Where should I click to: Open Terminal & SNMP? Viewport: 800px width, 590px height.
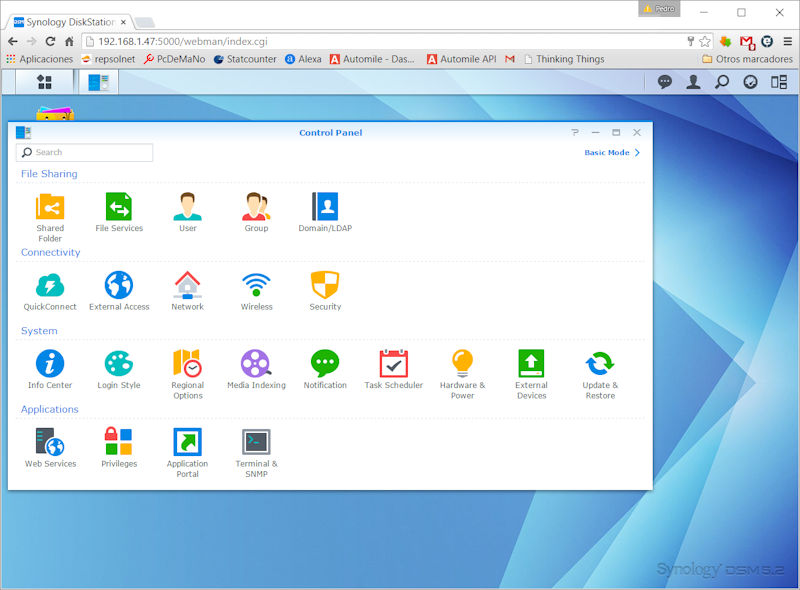pyautogui.click(x=256, y=453)
